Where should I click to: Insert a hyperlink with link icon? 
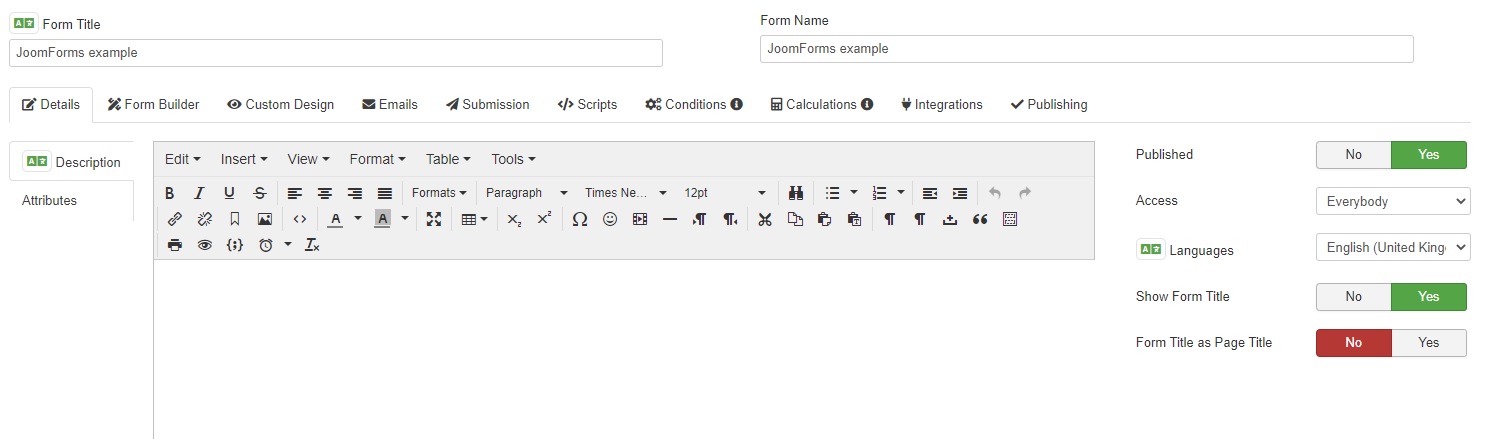click(175, 219)
